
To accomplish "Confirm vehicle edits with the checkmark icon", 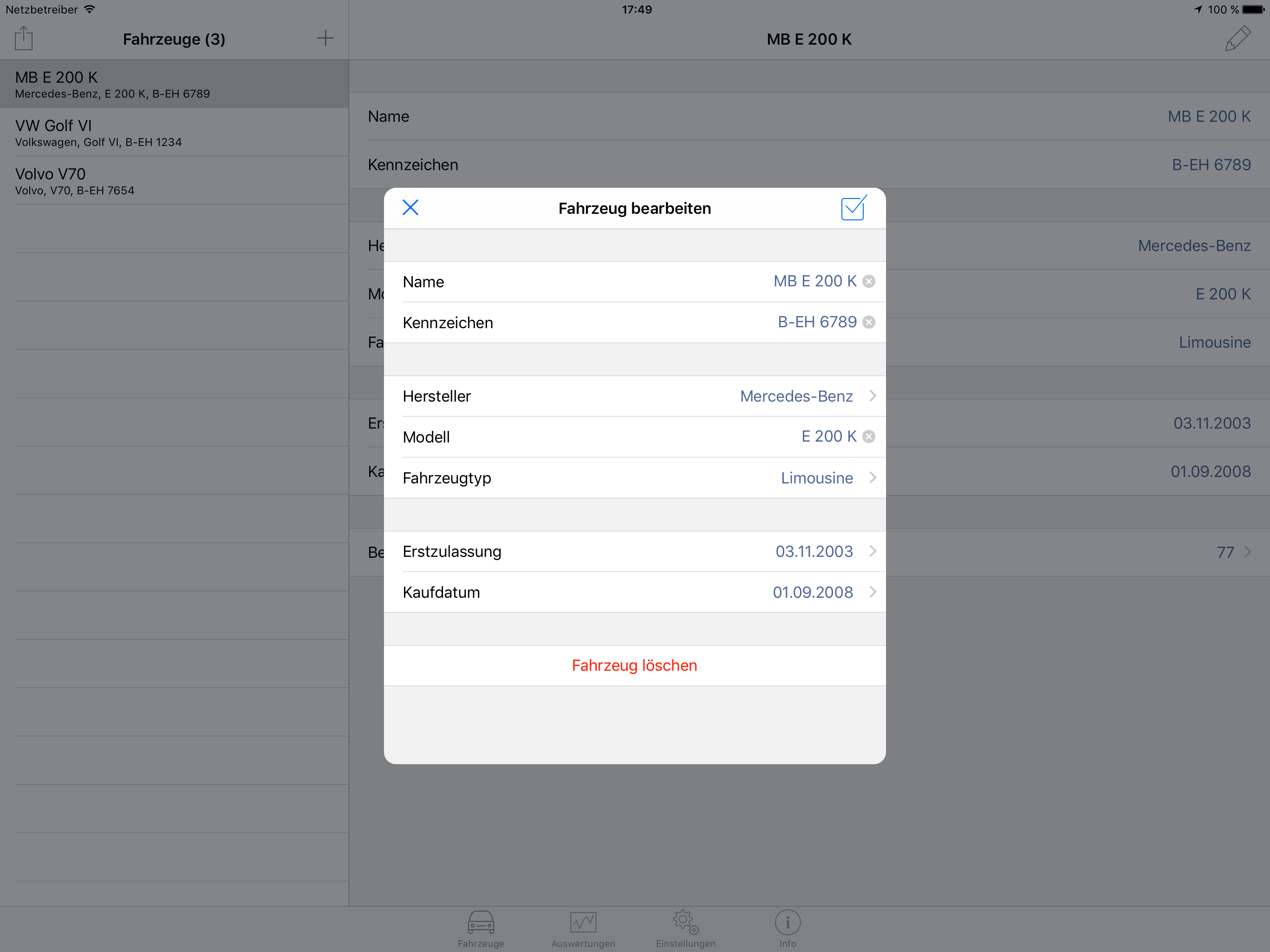I will click(x=854, y=207).
